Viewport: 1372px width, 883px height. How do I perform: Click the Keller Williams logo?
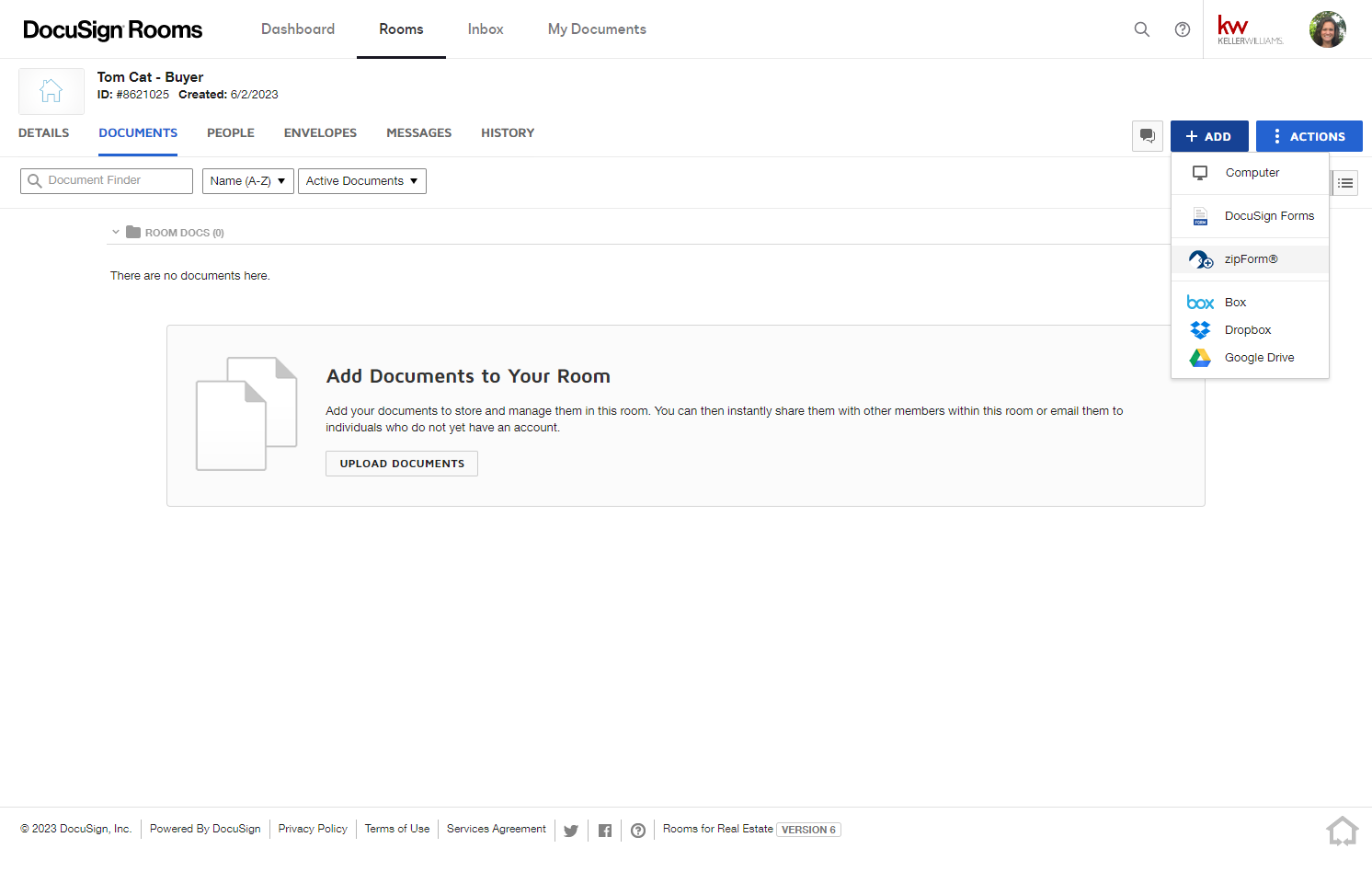(x=1250, y=29)
